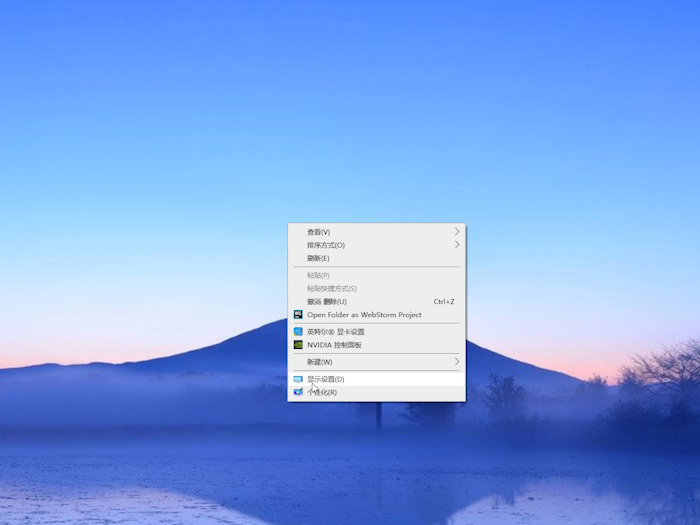
Task: Click the green NVIDIA control panel icon
Action: click(297, 345)
